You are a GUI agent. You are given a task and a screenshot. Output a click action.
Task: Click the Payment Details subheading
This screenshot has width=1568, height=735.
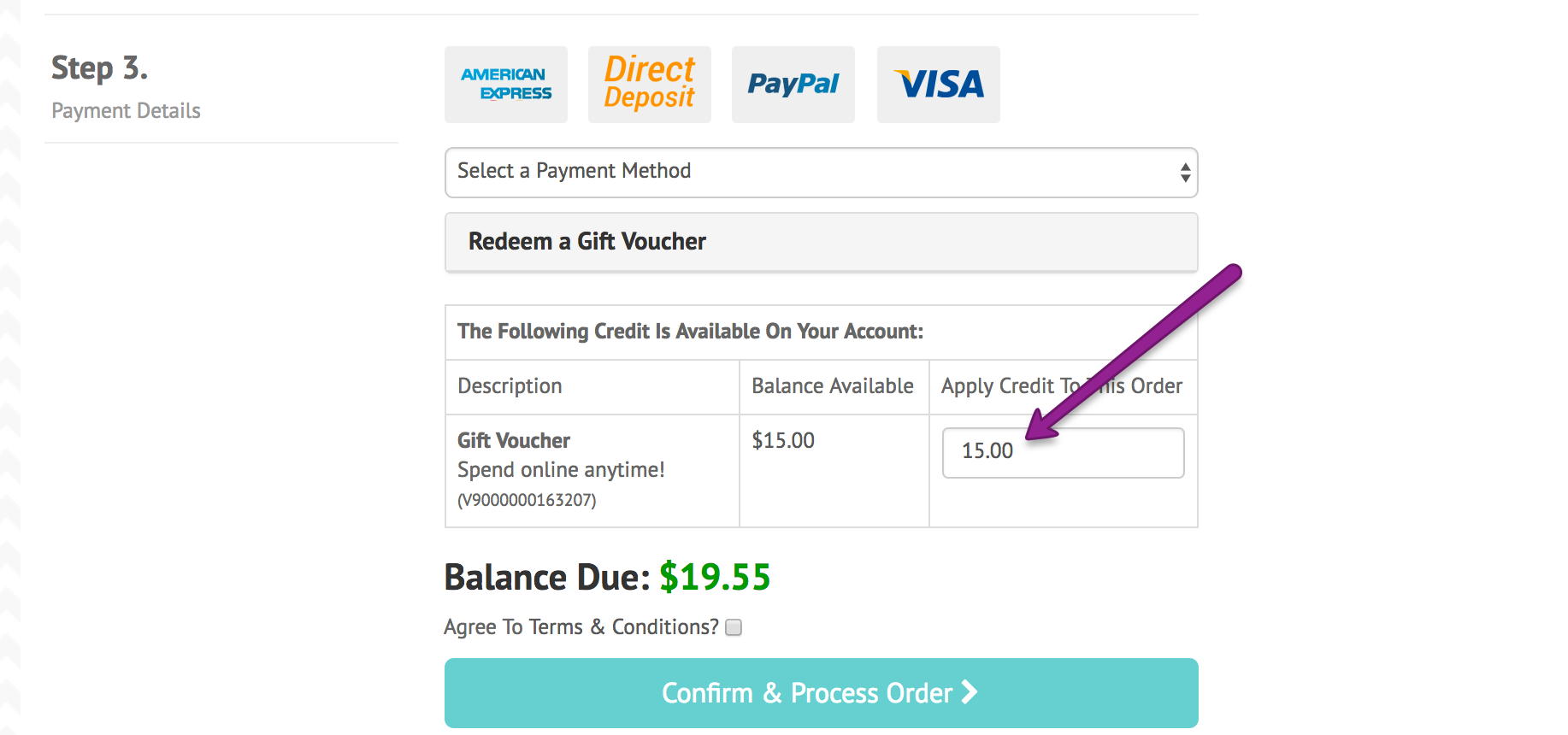(126, 111)
